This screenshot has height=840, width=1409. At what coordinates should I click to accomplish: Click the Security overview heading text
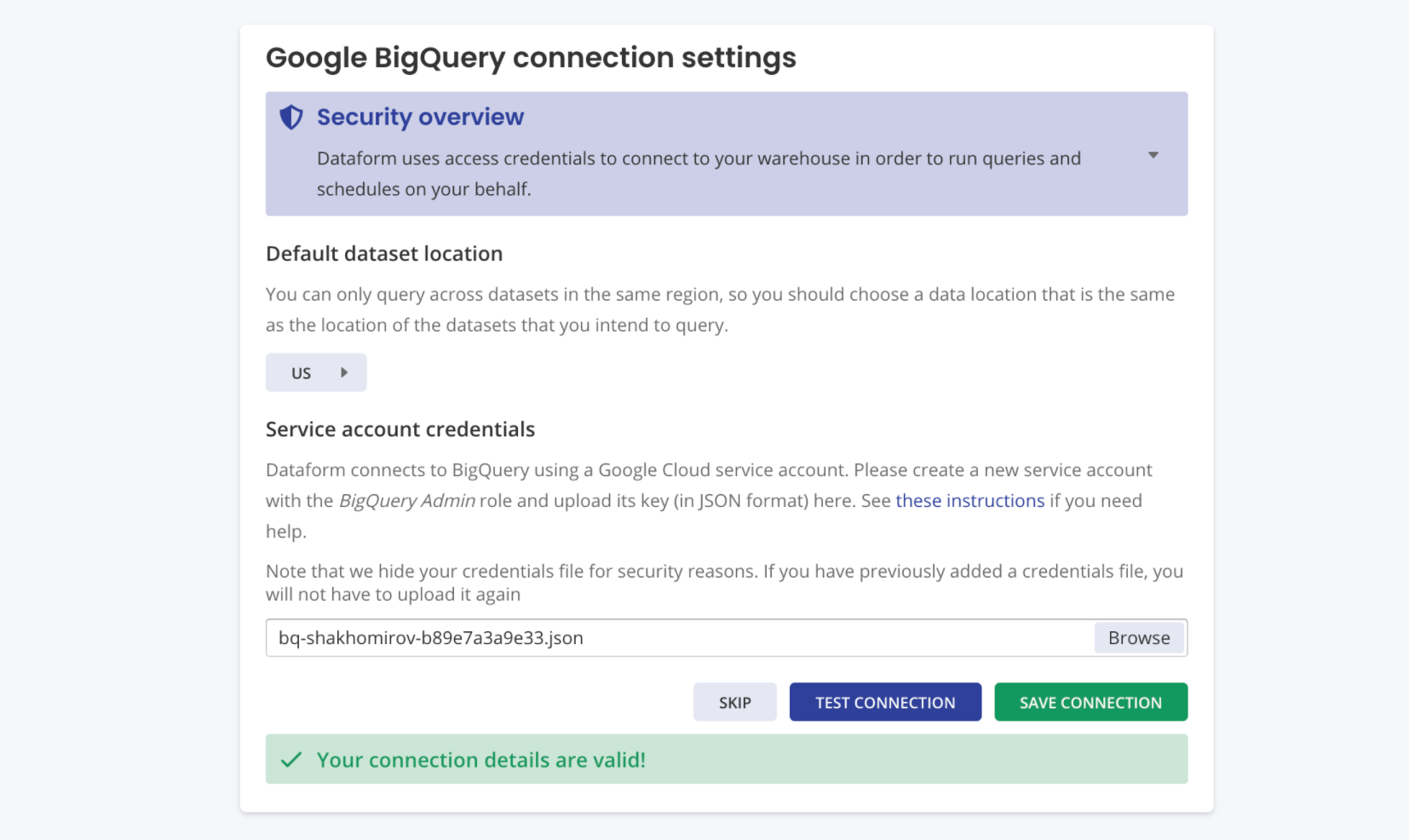click(x=420, y=118)
